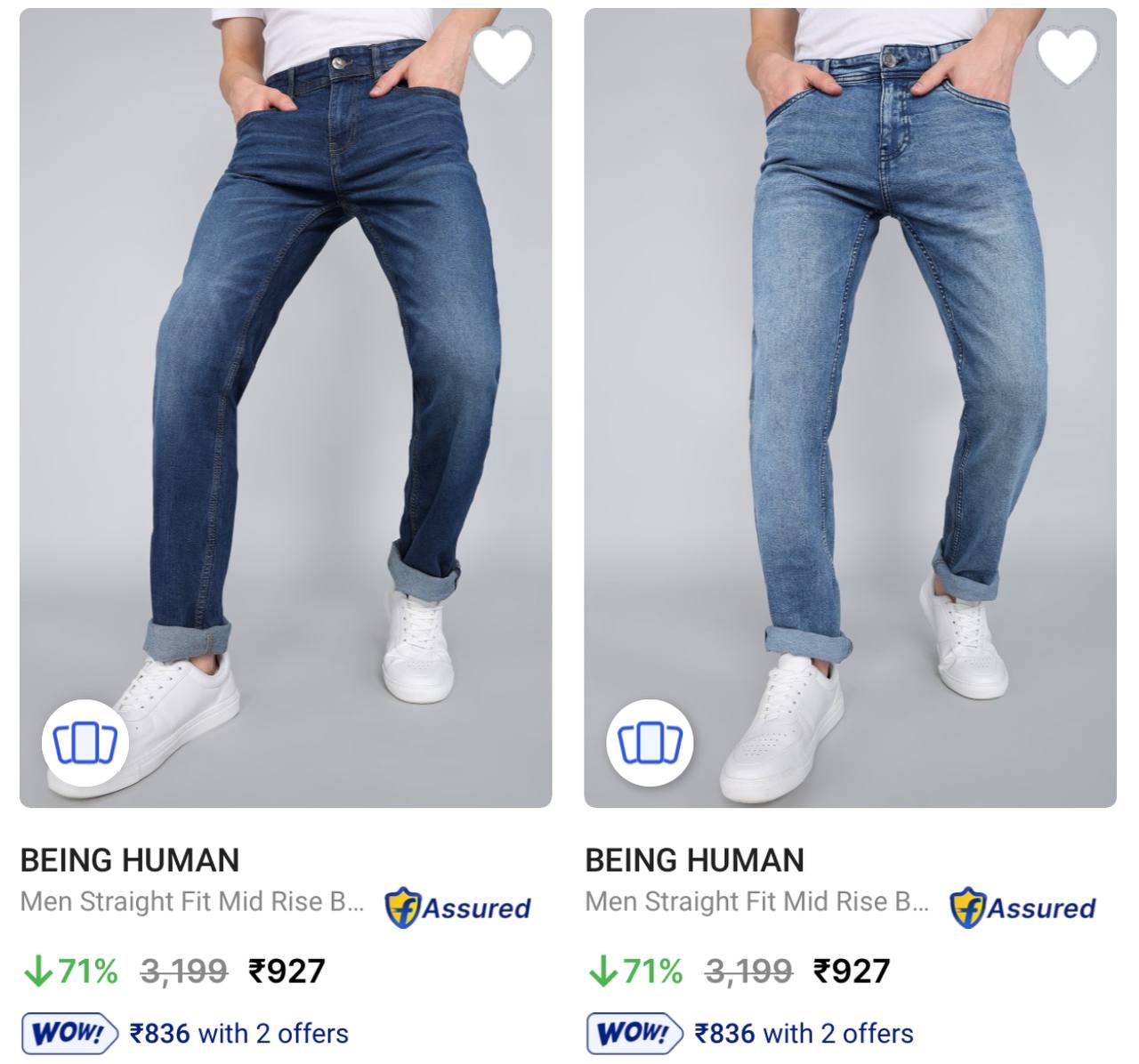This screenshot has width=1139, height=1064.
Task: Open left Men Straight Fit title
Action: 192,902
